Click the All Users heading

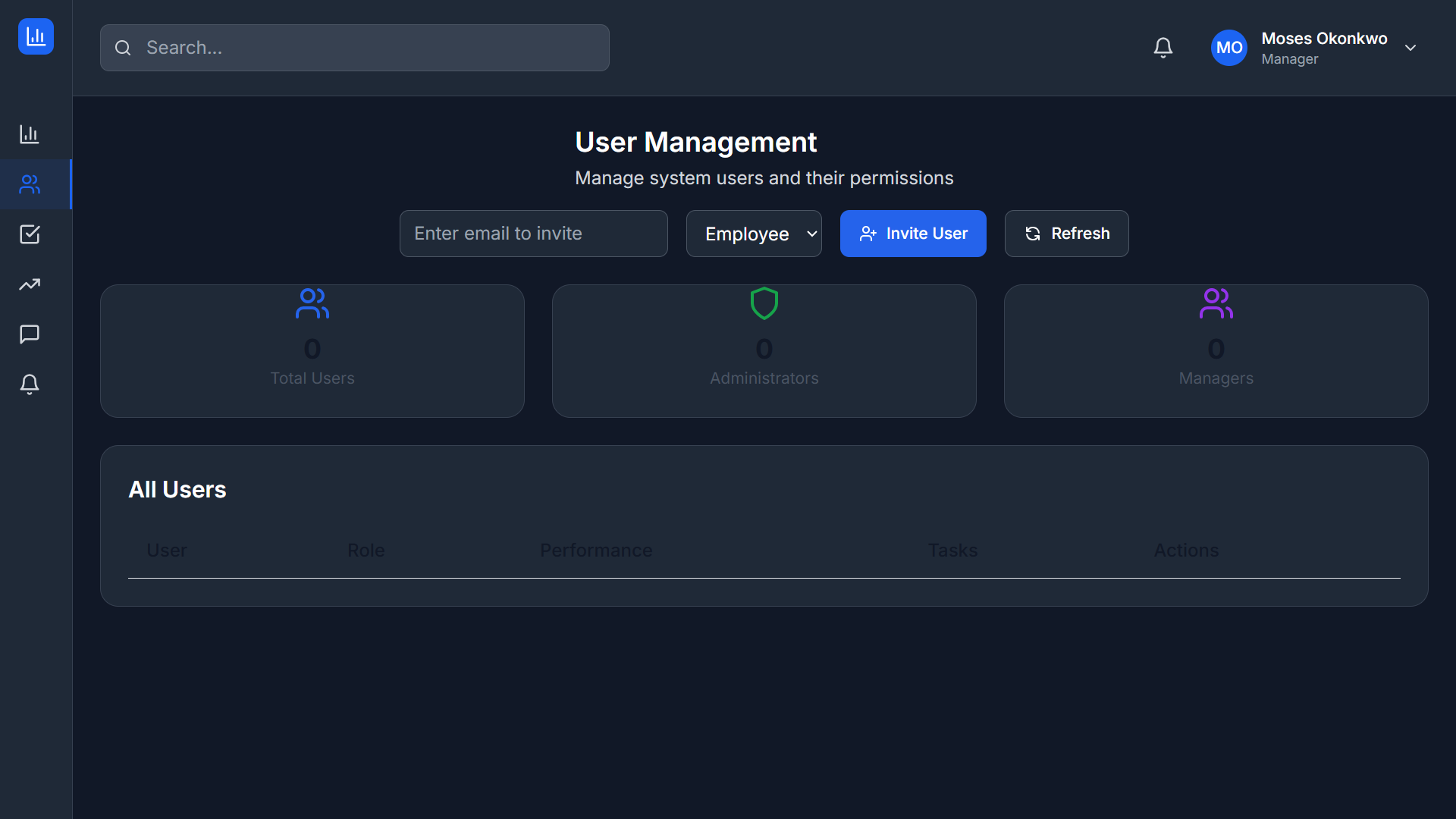click(x=177, y=490)
